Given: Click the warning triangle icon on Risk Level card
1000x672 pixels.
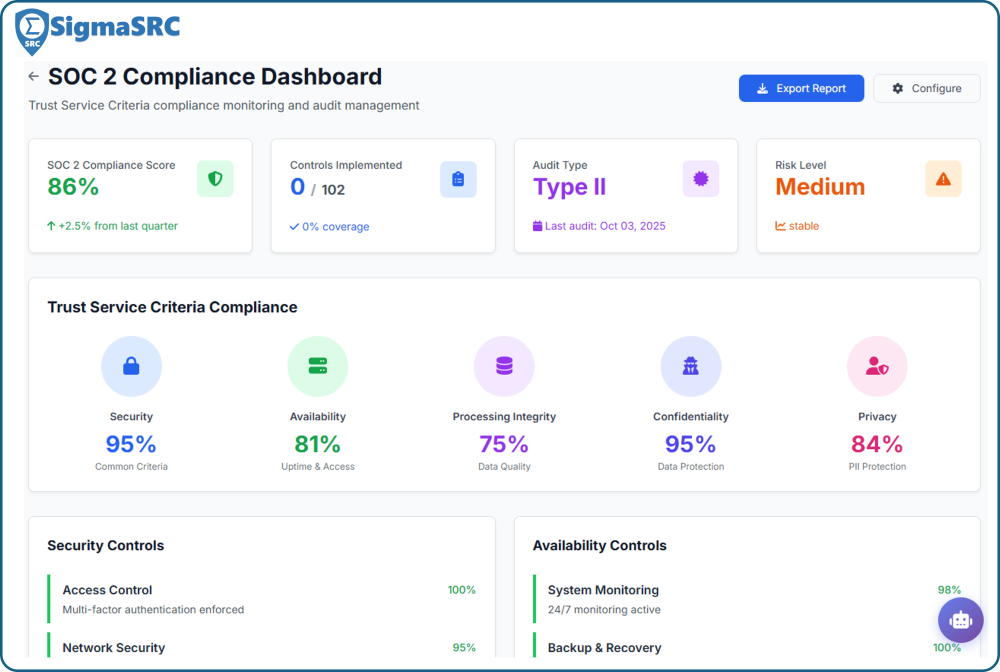Looking at the screenshot, I should (943, 179).
